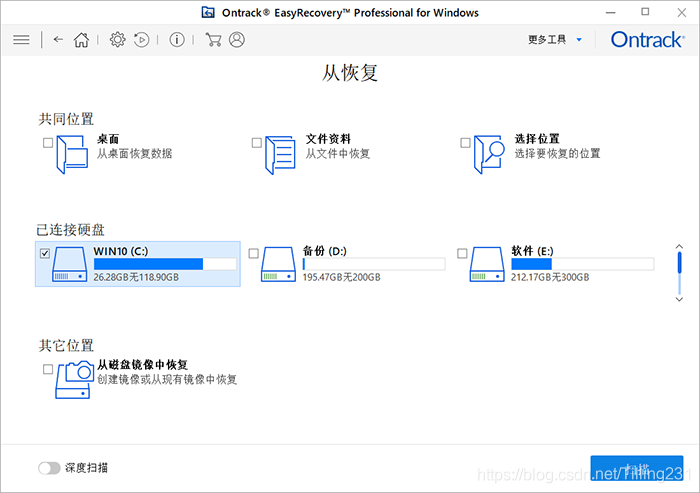Click the 从文件中恢复 text
Screen dimensions: 700x493
click(x=338, y=154)
